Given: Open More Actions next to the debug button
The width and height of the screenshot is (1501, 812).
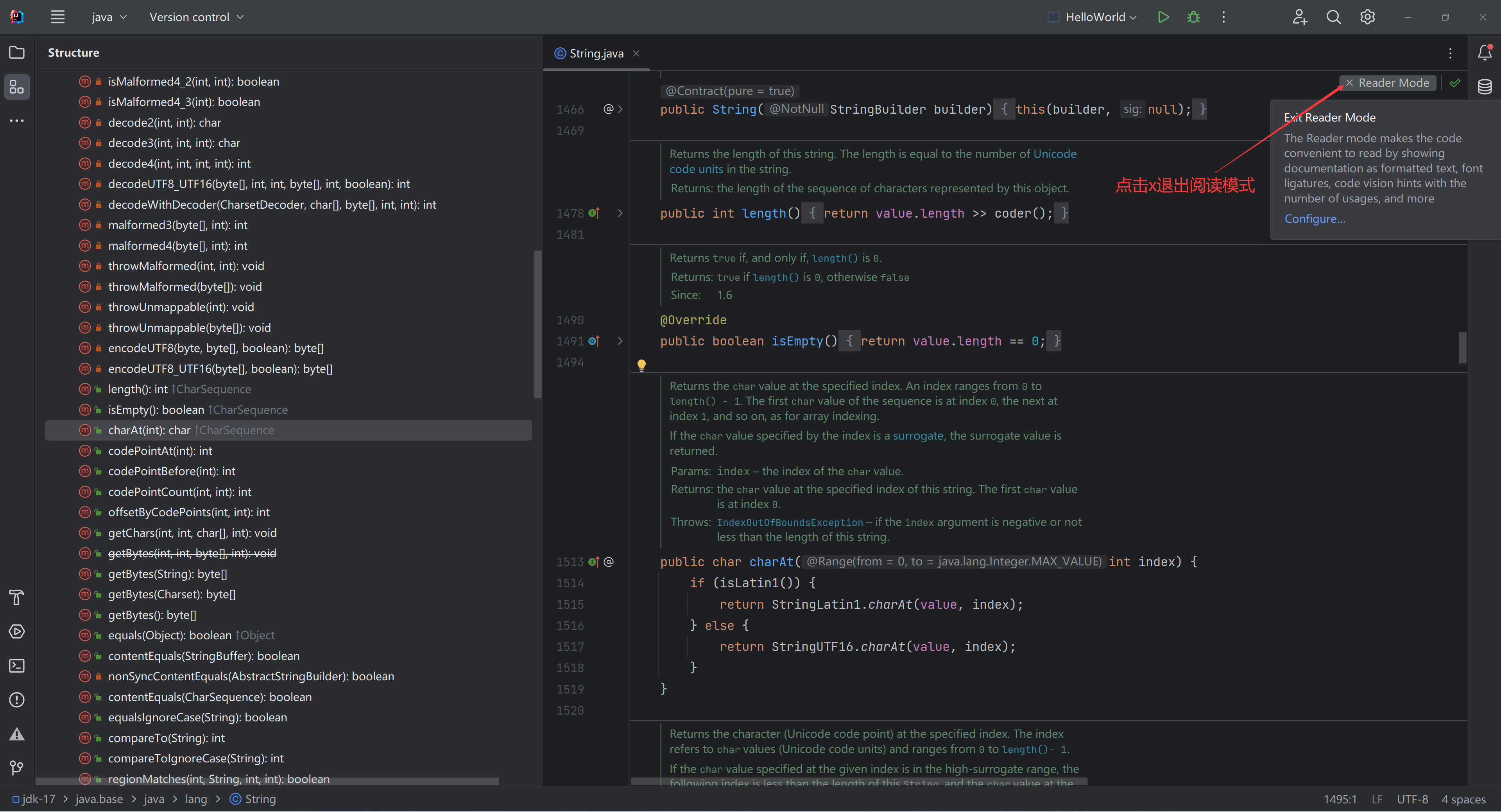Looking at the screenshot, I should coord(1223,17).
